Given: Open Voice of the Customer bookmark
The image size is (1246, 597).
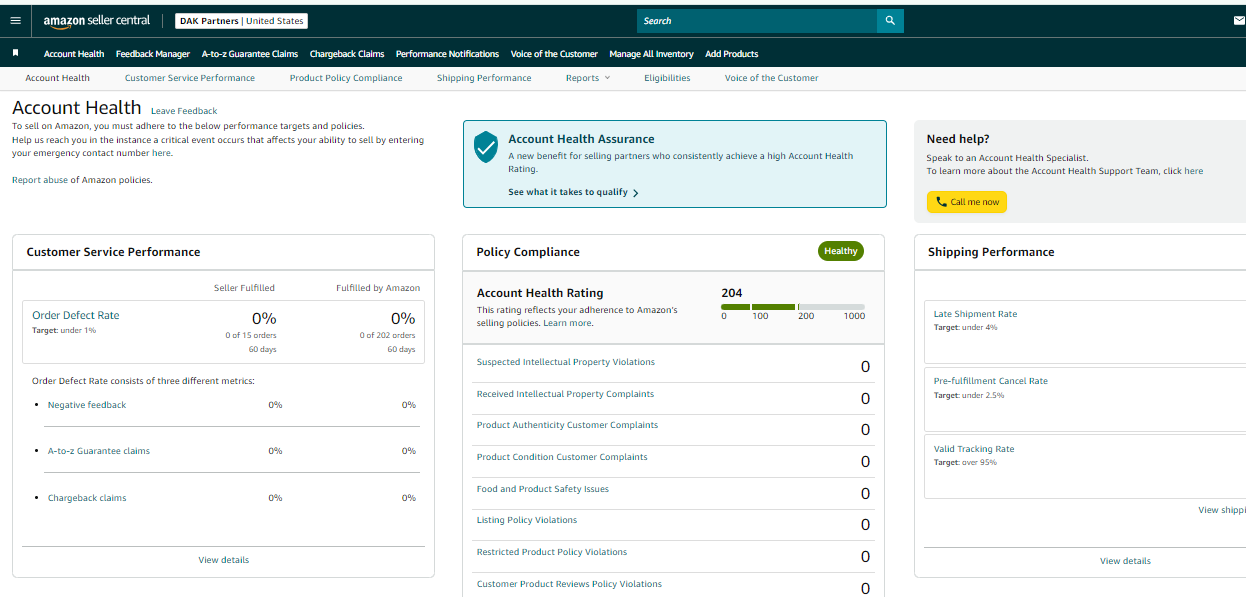Looking at the screenshot, I should click(554, 54).
